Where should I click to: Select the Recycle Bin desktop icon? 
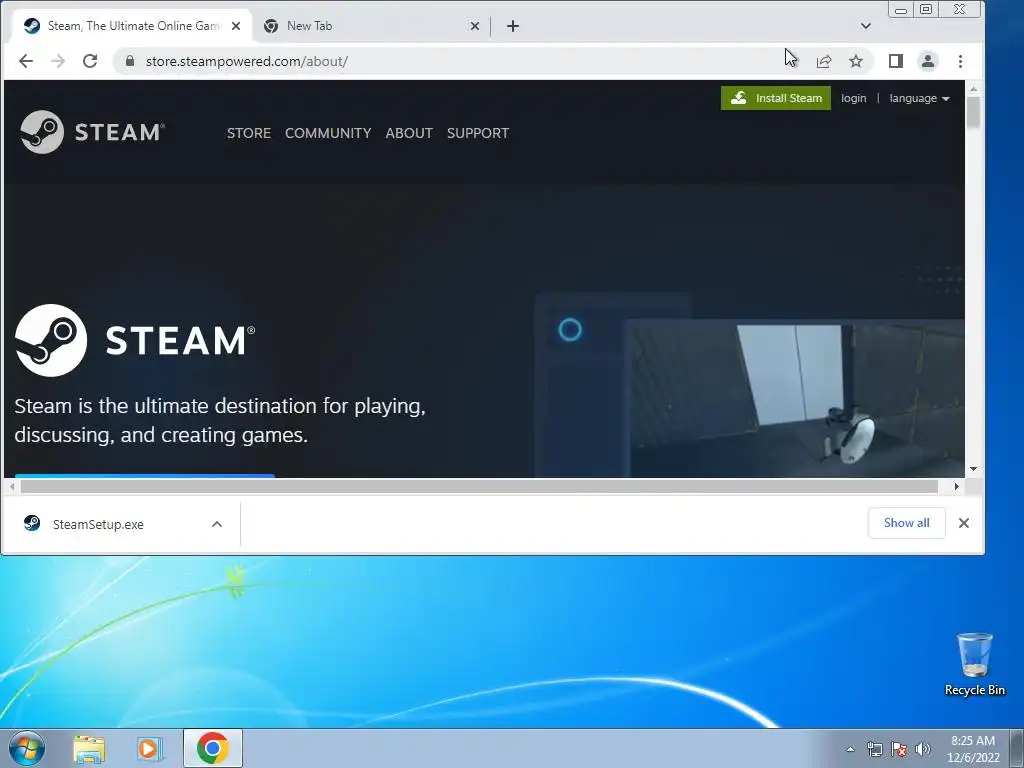[974, 665]
